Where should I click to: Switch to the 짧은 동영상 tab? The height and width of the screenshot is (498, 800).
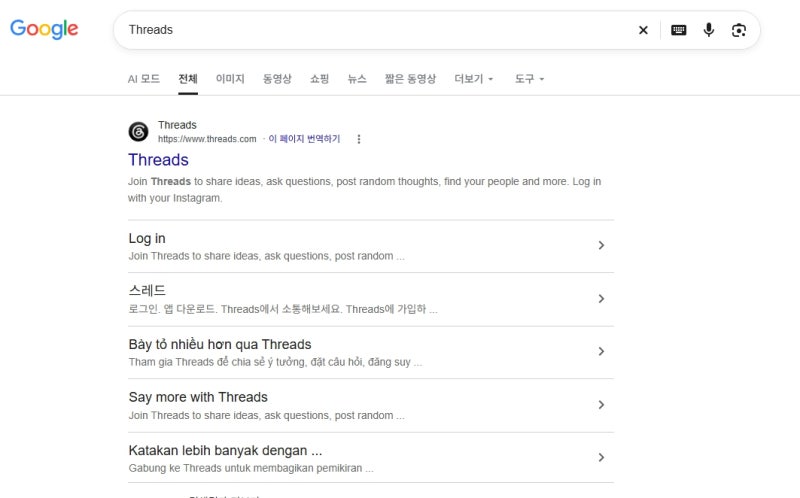tap(410, 79)
